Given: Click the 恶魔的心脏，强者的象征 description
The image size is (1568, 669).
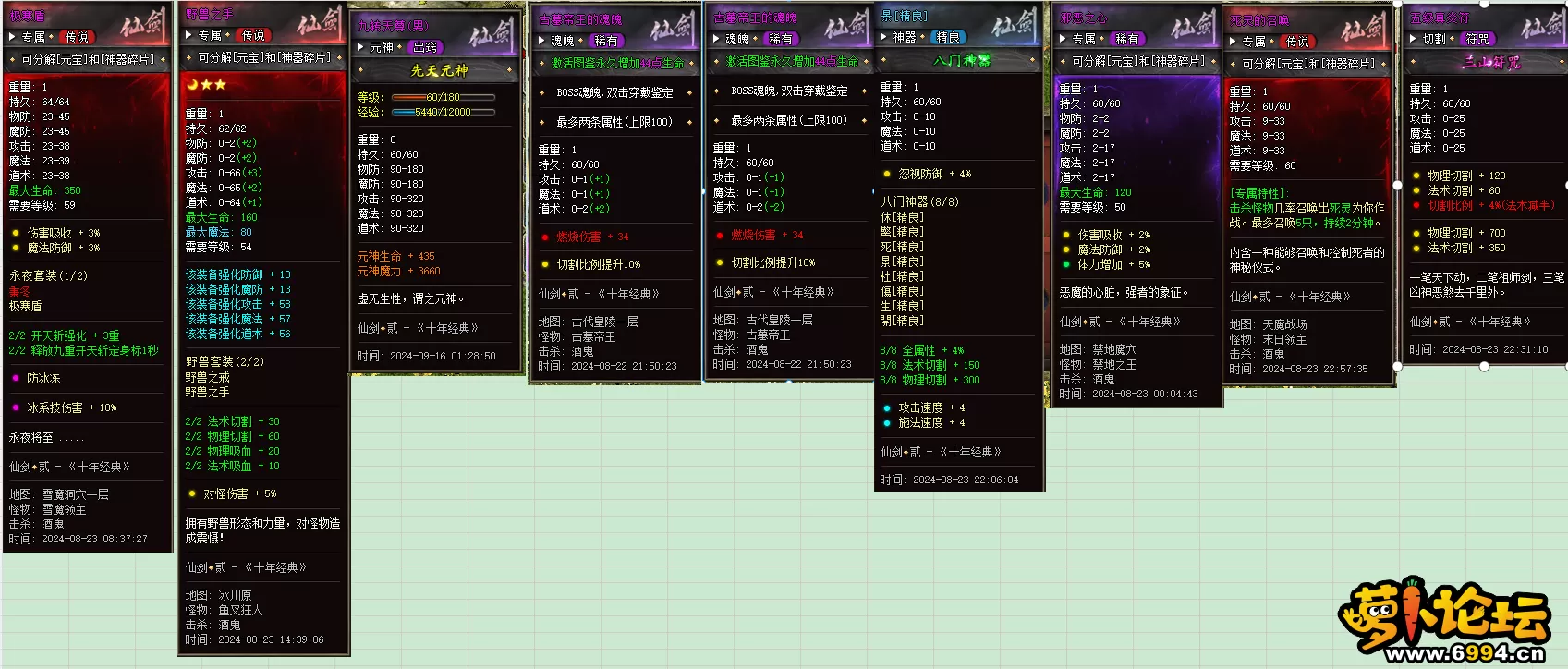Looking at the screenshot, I should [1124, 292].
